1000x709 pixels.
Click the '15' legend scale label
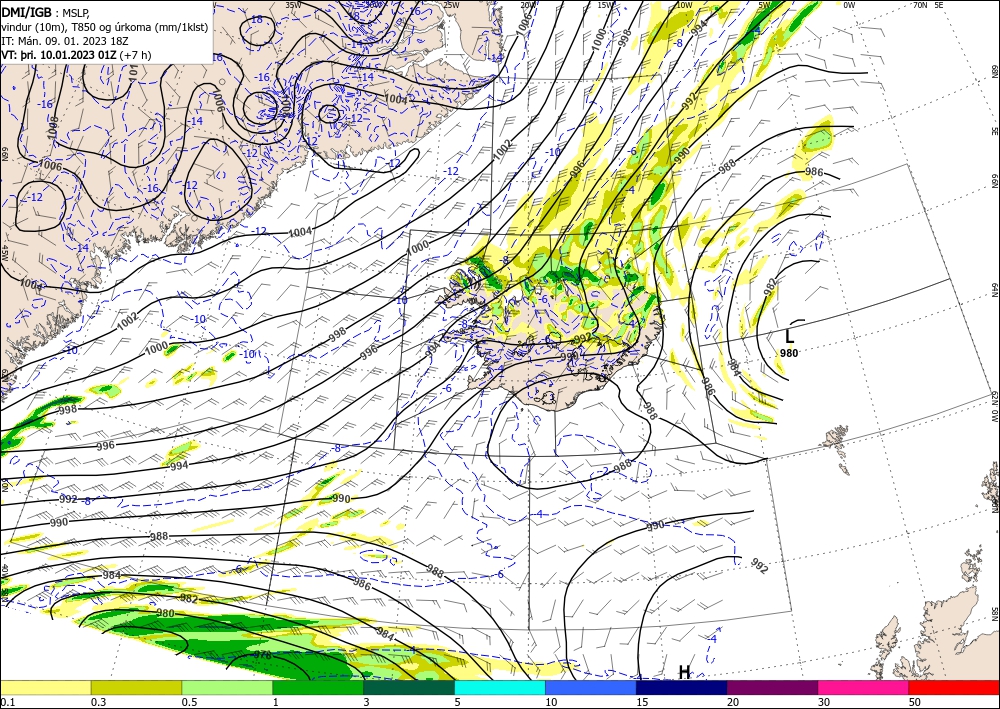pyautogui.click(x=641, y=702)
